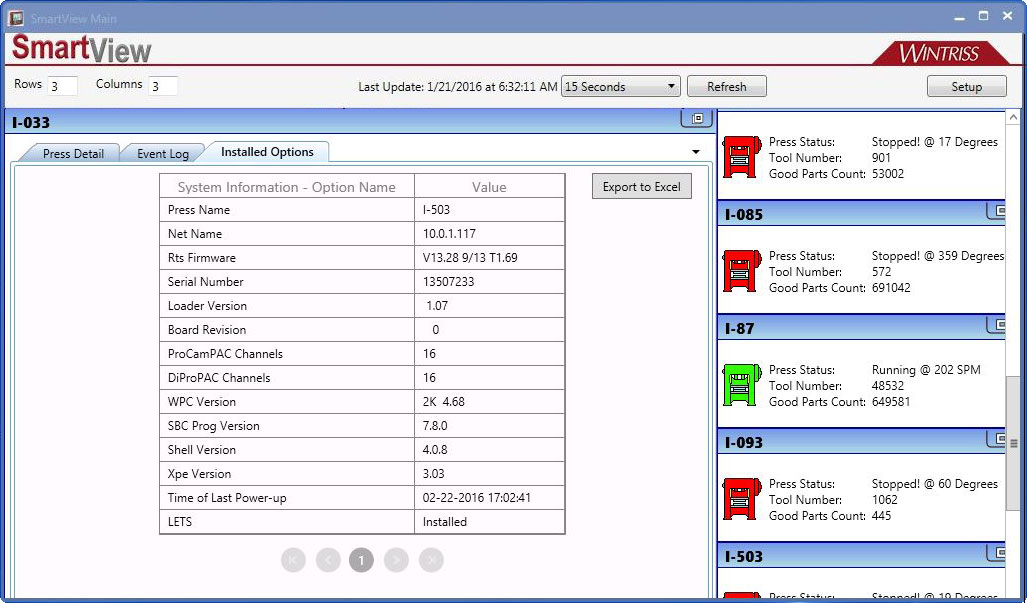Click the red press icon in the I-093 panel
The height and width of the screenshot is (603, 1027).
pyautogui.click(x=741, y=498)
